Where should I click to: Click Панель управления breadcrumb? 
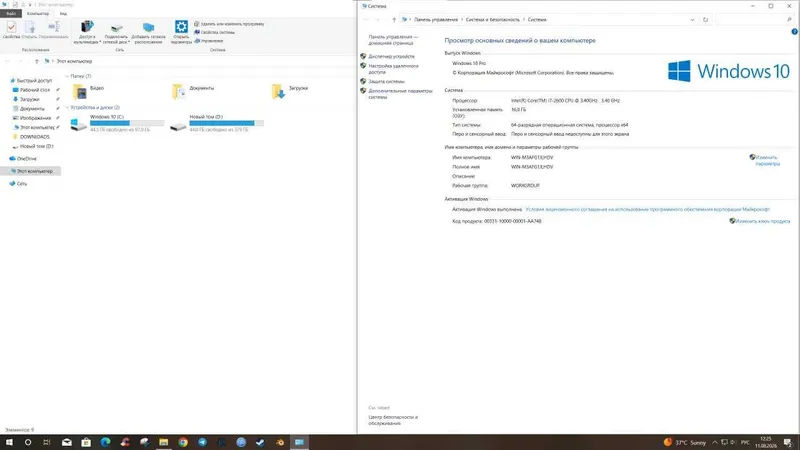(x=436, y=20)
